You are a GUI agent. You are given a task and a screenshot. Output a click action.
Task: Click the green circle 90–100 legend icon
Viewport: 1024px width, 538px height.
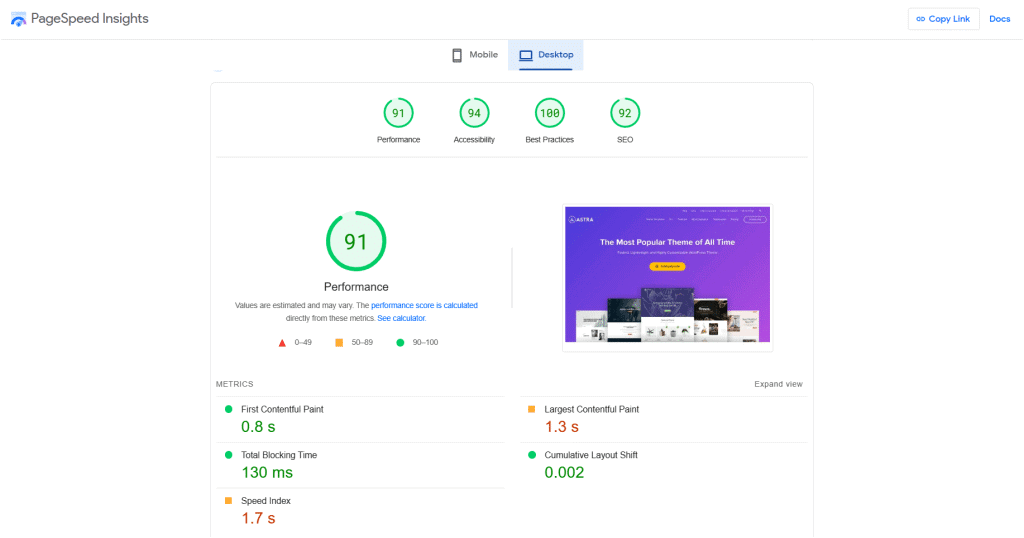400,343
